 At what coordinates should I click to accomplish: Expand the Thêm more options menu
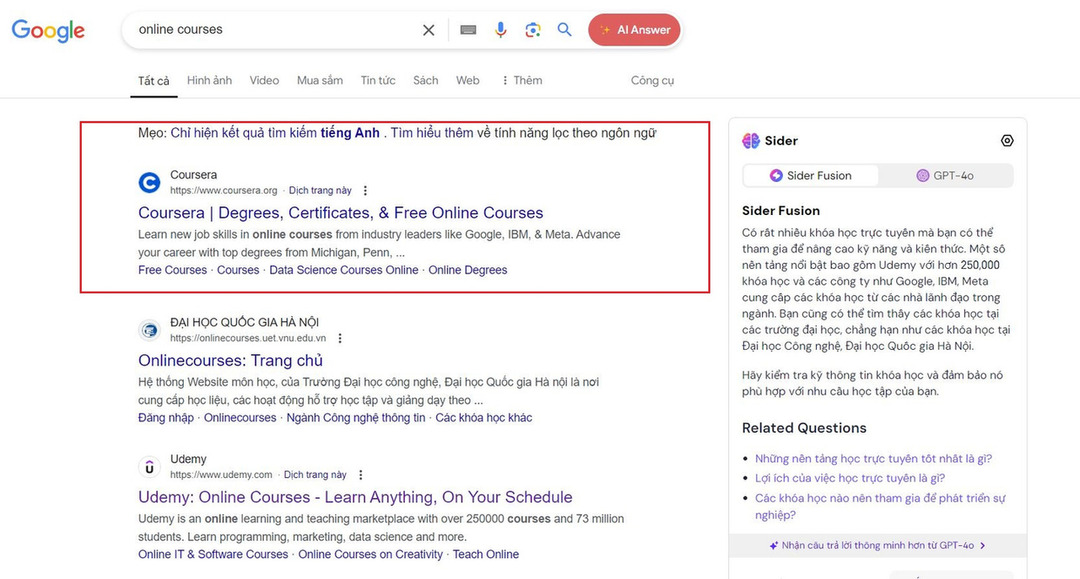pos(522,81)
